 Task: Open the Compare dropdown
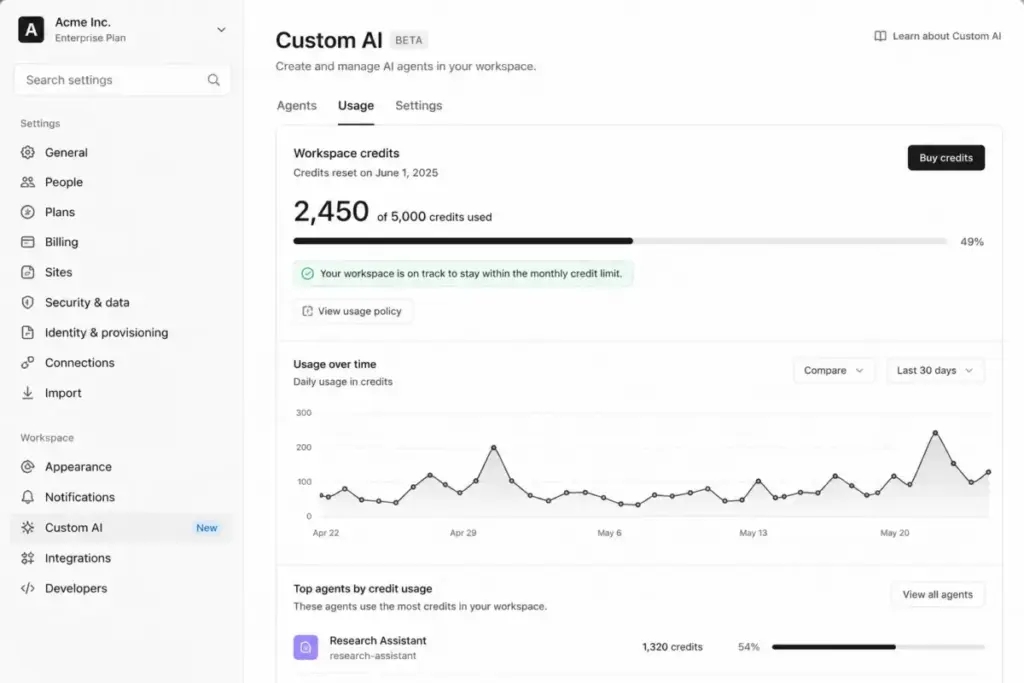pyautogui.click(x=833, y=370)
